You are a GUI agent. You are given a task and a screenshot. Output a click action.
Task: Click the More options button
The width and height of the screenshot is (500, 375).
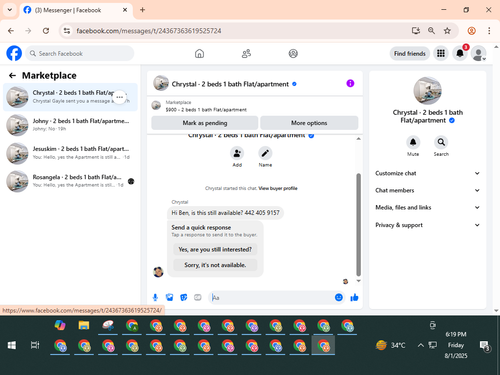click(x=309, y=123)
